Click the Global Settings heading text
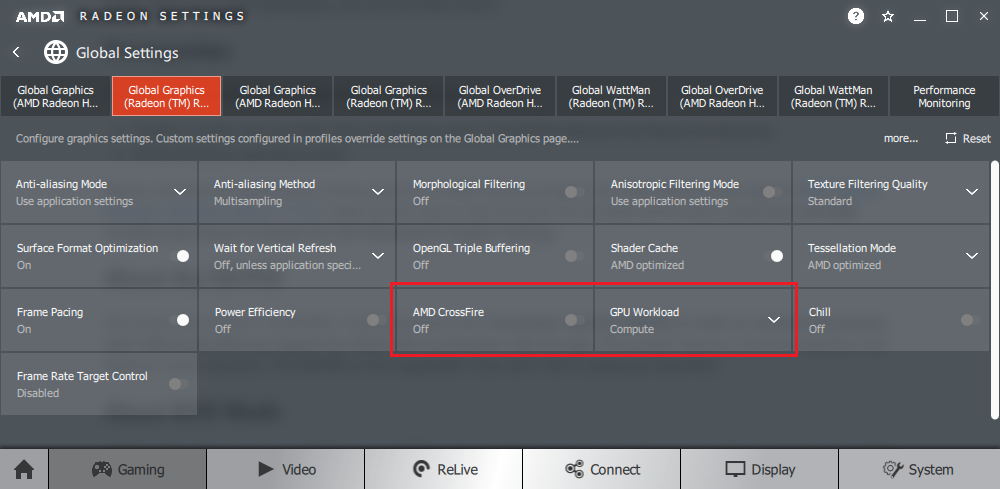 coord(127,53)
